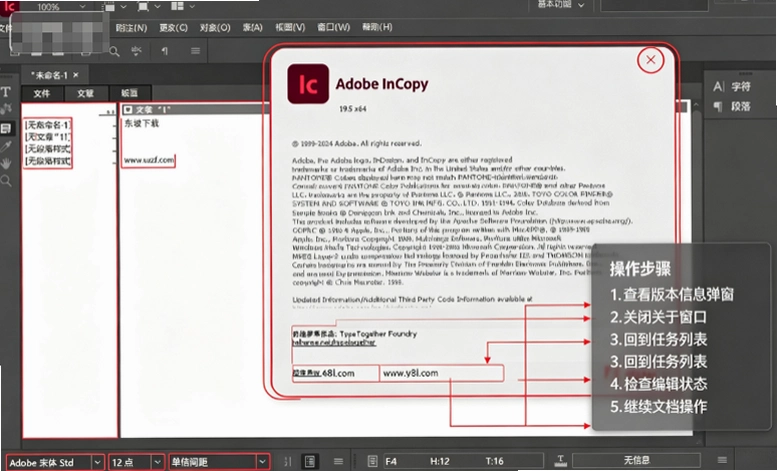Click the www.uzzf.com text in story
The height and width of the screenshot is (471, 777).
pos(149,160)
